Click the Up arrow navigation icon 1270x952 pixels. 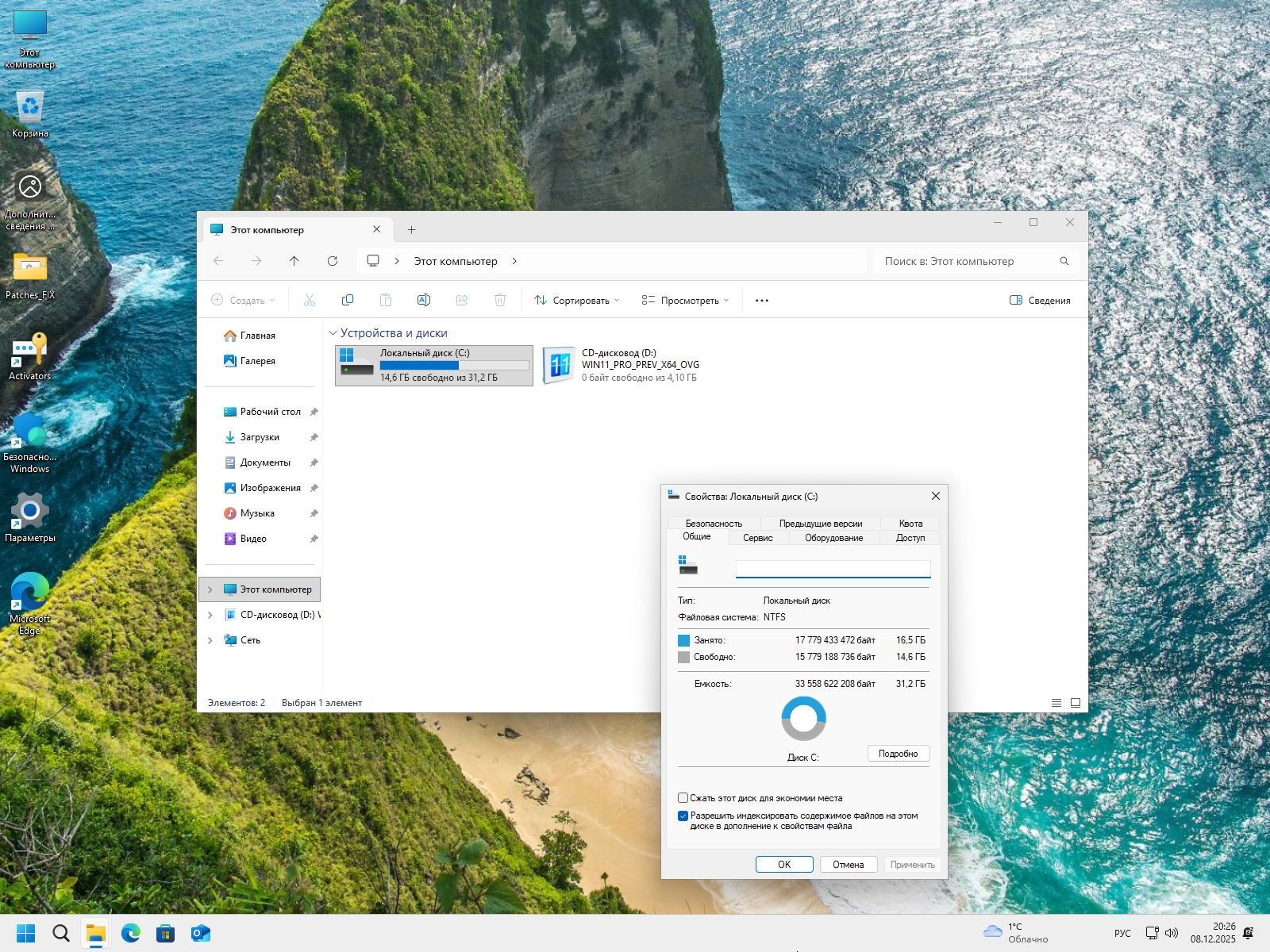click(294, 261)
